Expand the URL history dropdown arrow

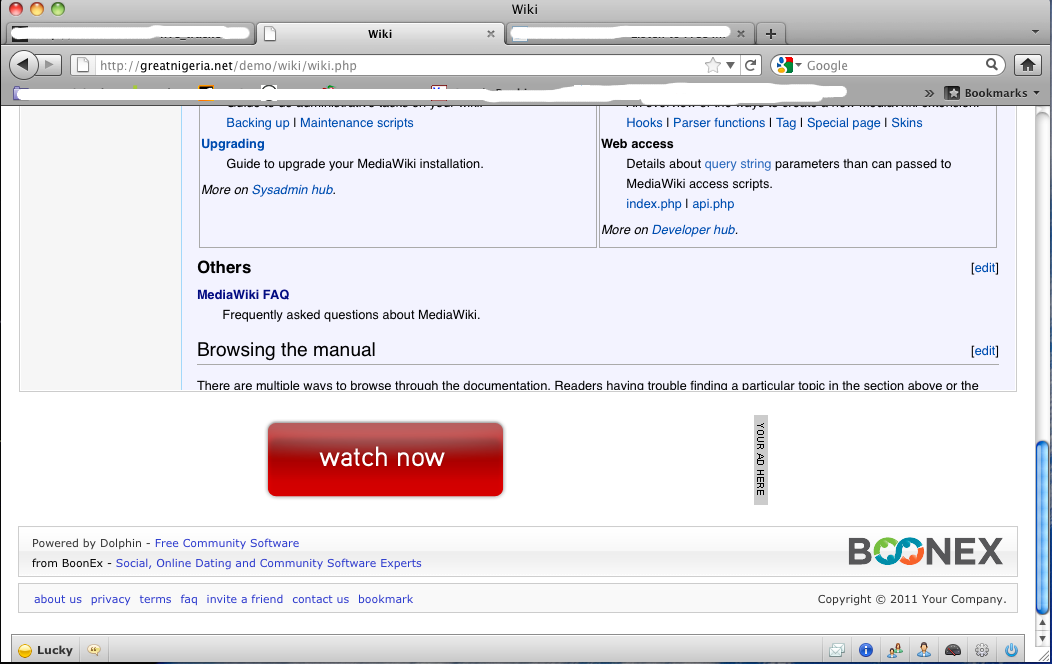tap(731, 65)
